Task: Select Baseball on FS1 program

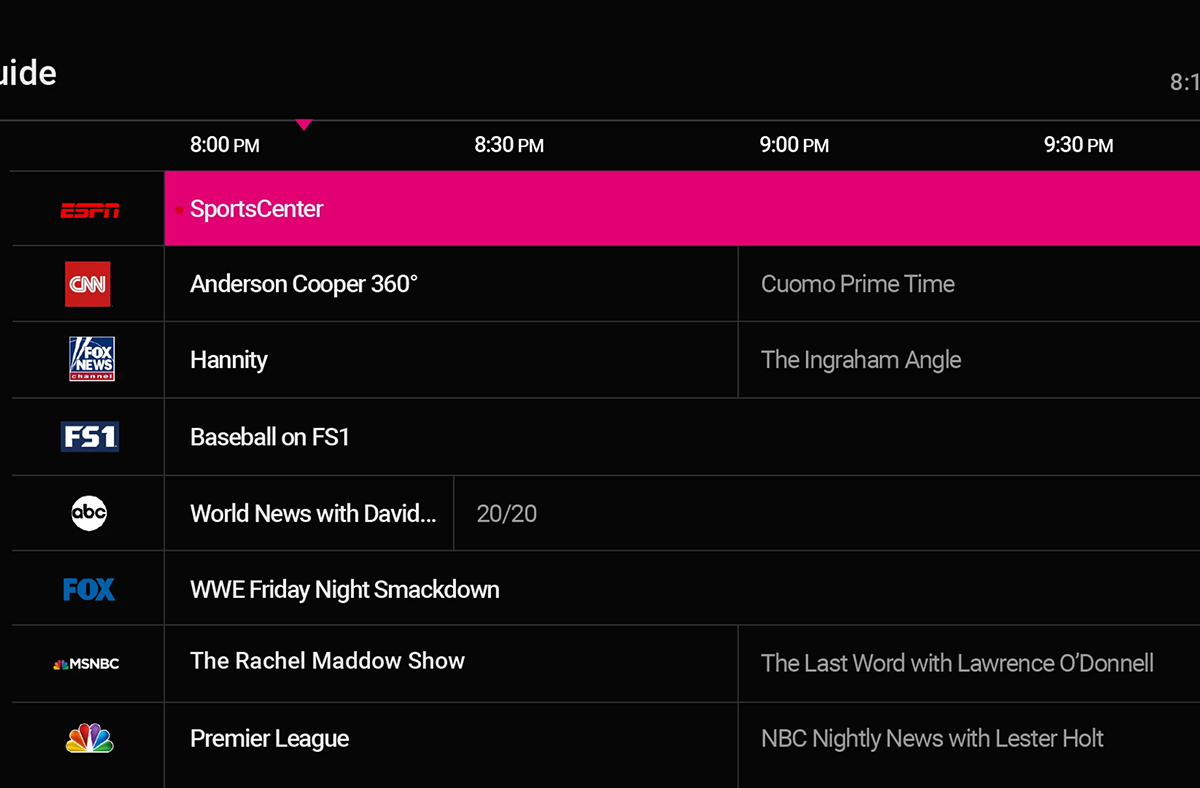Action: 682,437
